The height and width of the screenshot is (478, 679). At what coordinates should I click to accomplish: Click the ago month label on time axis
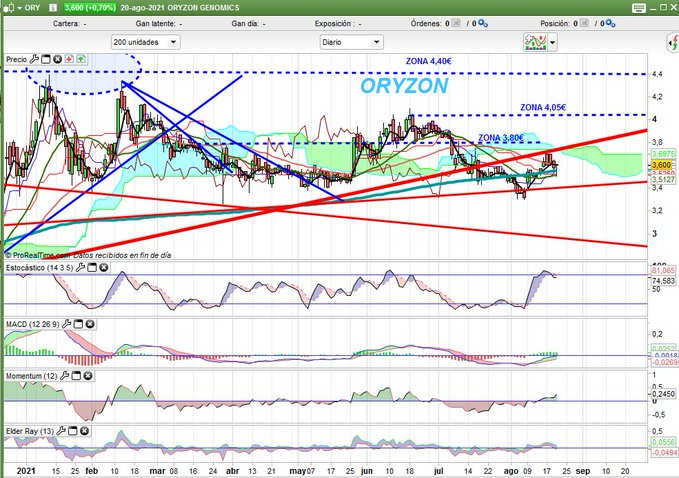(x=511, y=471)
